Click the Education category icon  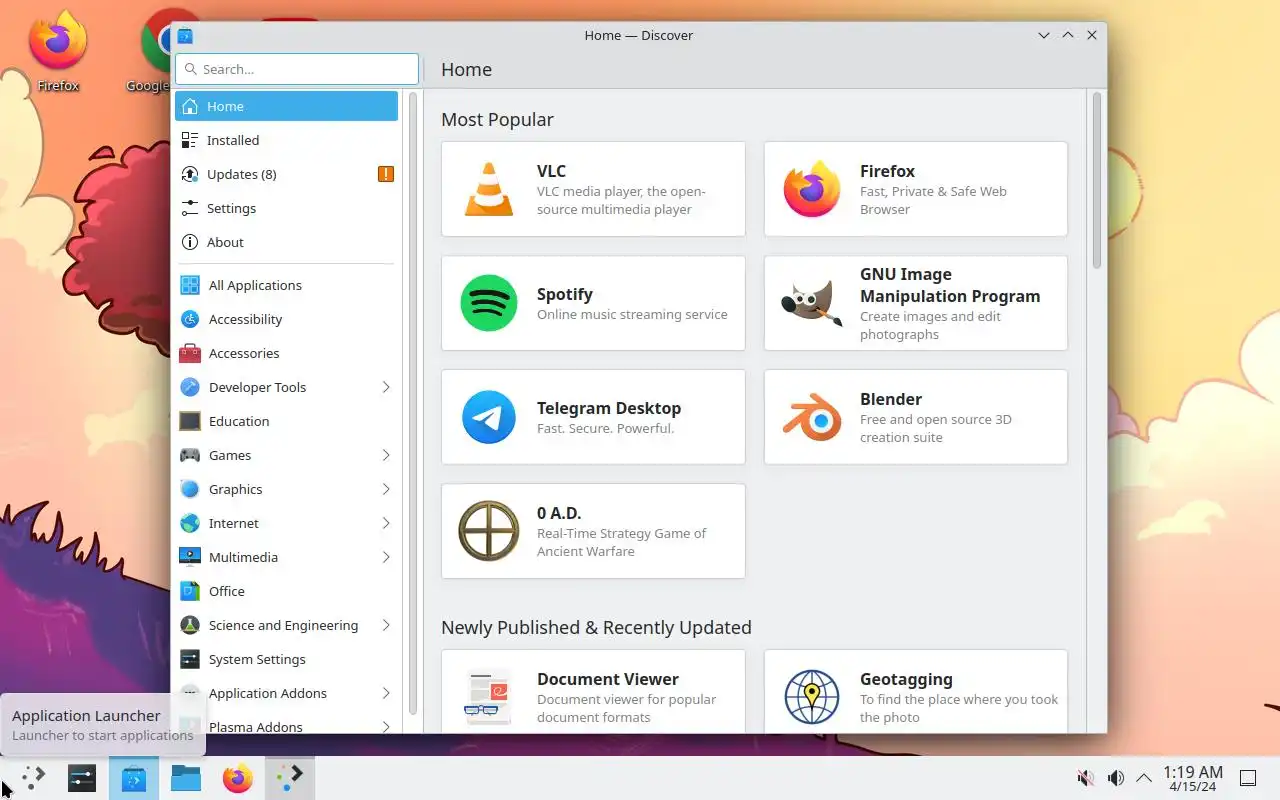point(190,421)
